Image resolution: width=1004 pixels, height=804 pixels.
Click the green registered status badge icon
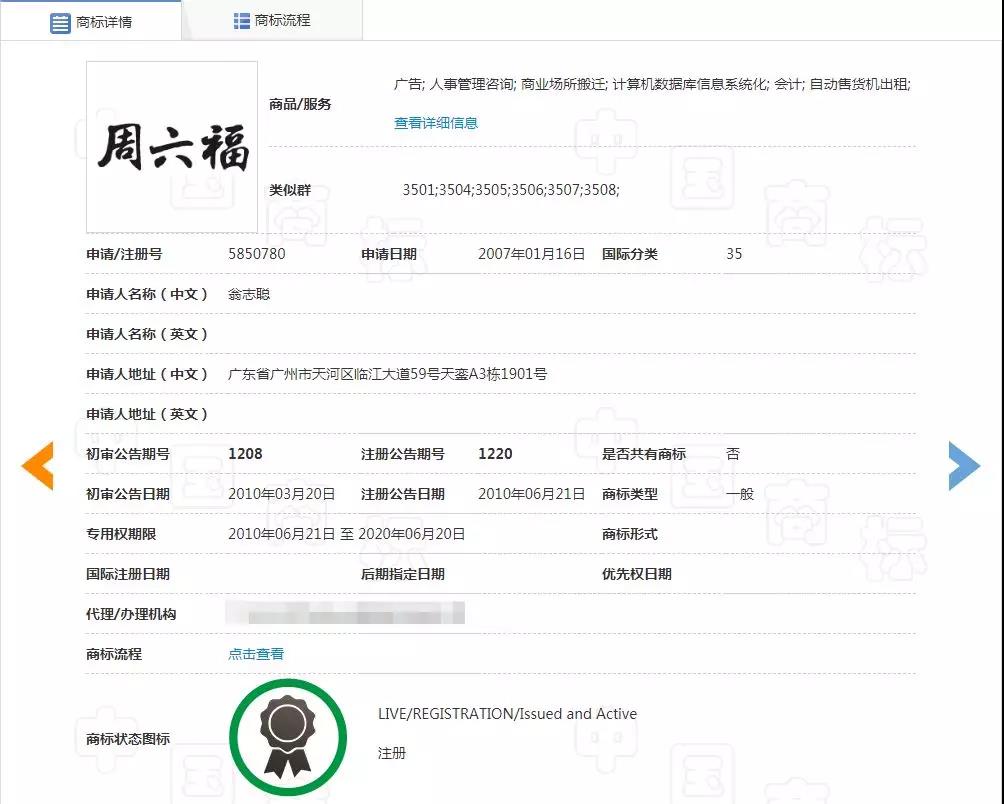(x=287, y=737)
